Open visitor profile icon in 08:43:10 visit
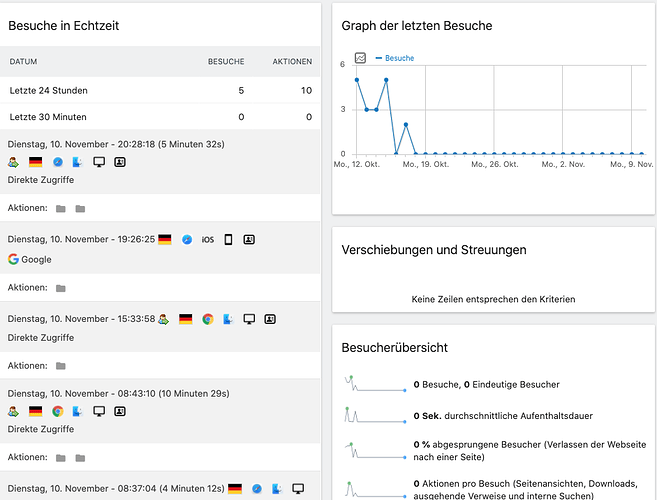 click(120, 412)
